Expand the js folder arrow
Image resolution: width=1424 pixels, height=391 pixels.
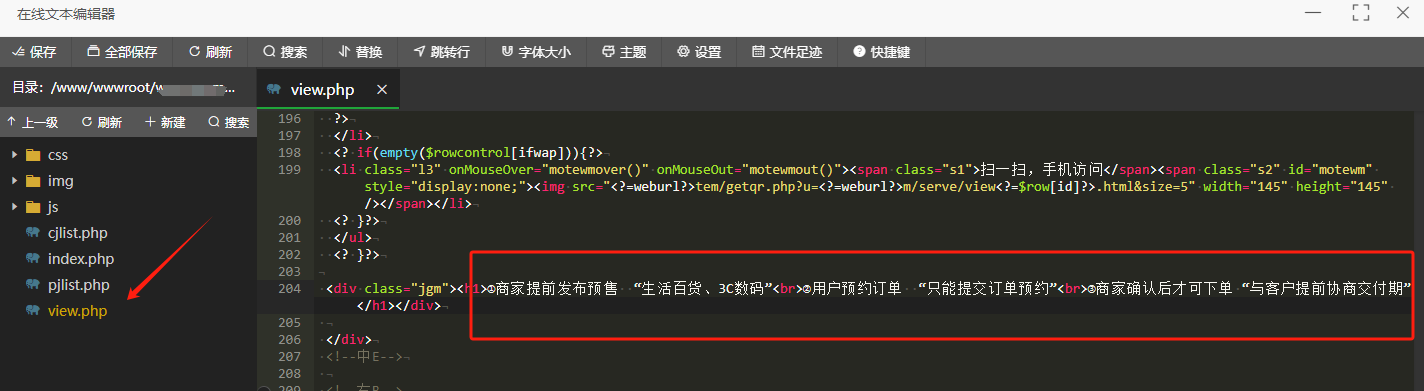click(14, 207)
